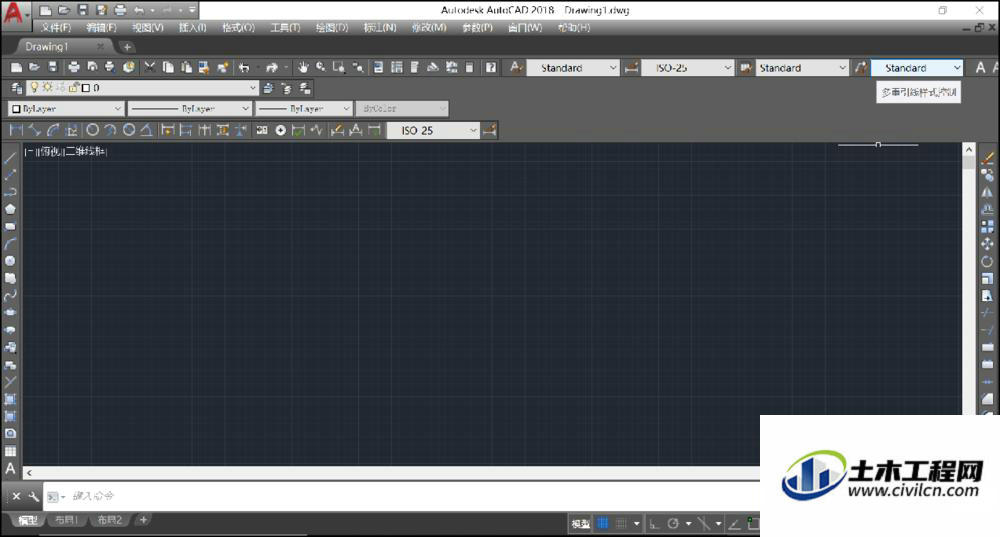
Task: Toggle layer freeze sun icon
Action: click(47, 87)
